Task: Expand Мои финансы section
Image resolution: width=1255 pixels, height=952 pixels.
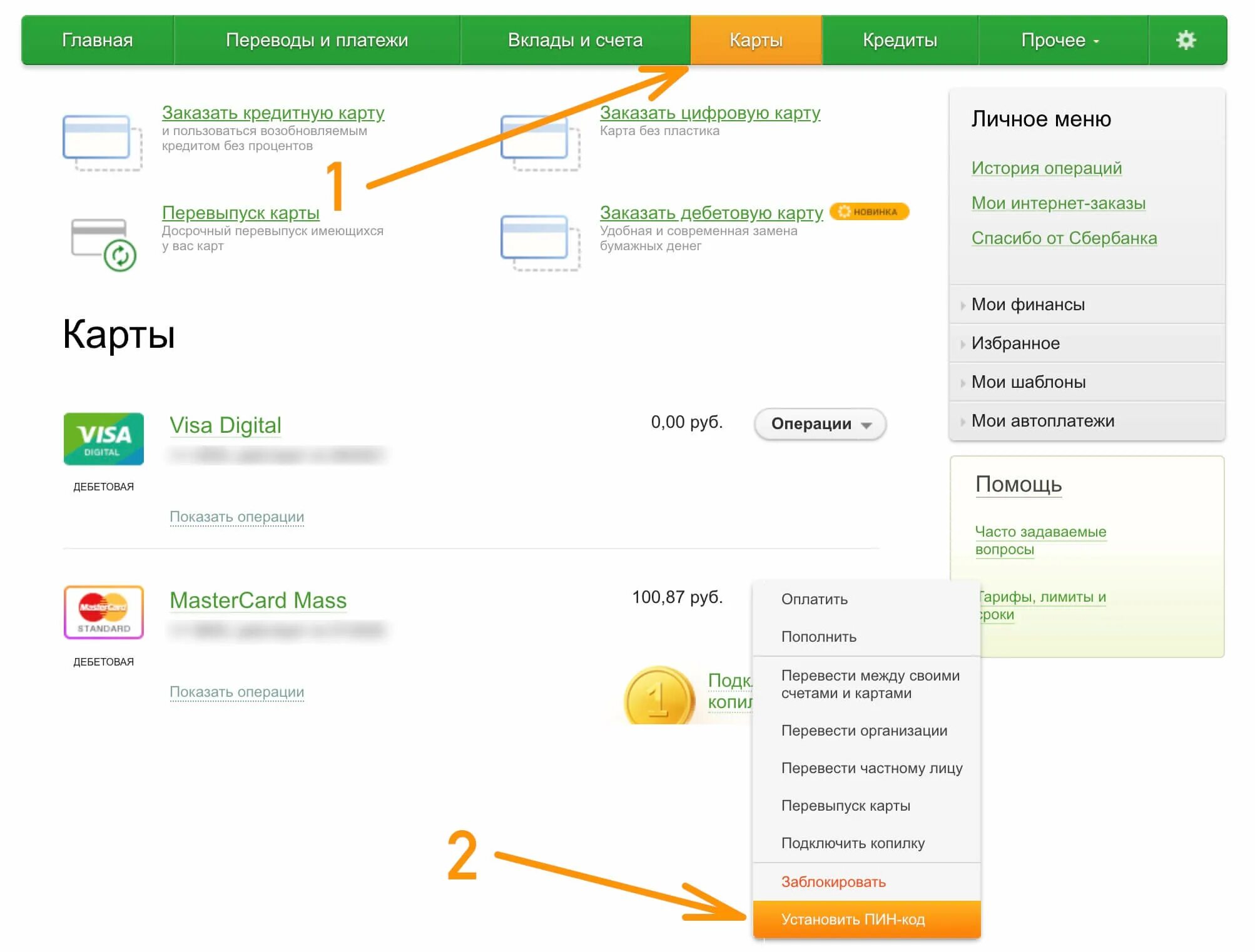Action: click(1028, 305)
